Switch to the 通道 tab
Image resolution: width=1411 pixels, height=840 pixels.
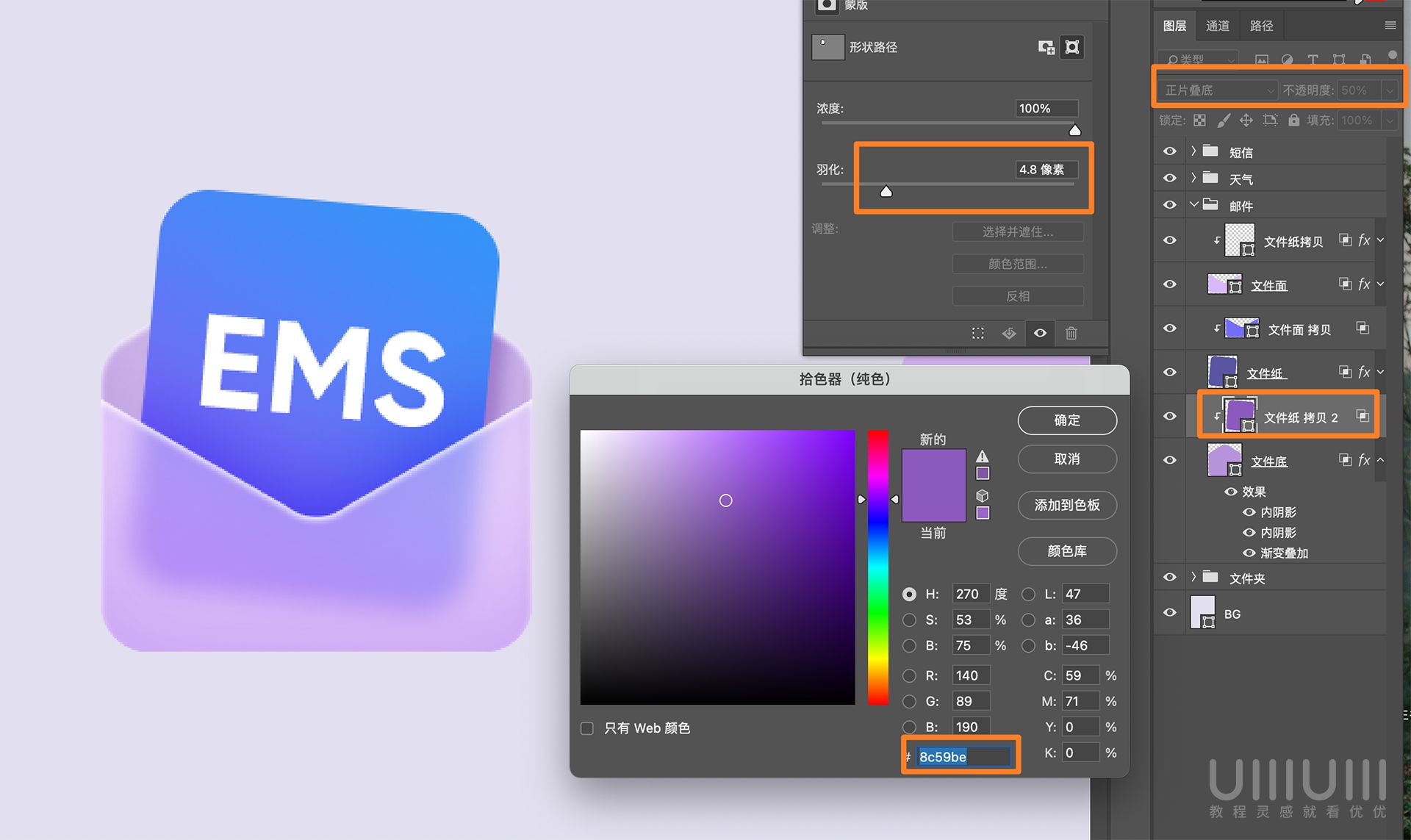[x=1217, y=25]
